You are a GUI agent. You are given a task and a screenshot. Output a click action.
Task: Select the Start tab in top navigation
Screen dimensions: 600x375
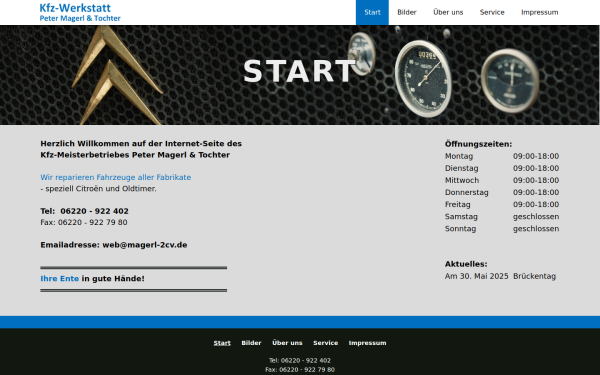click(x=372, y=12)
